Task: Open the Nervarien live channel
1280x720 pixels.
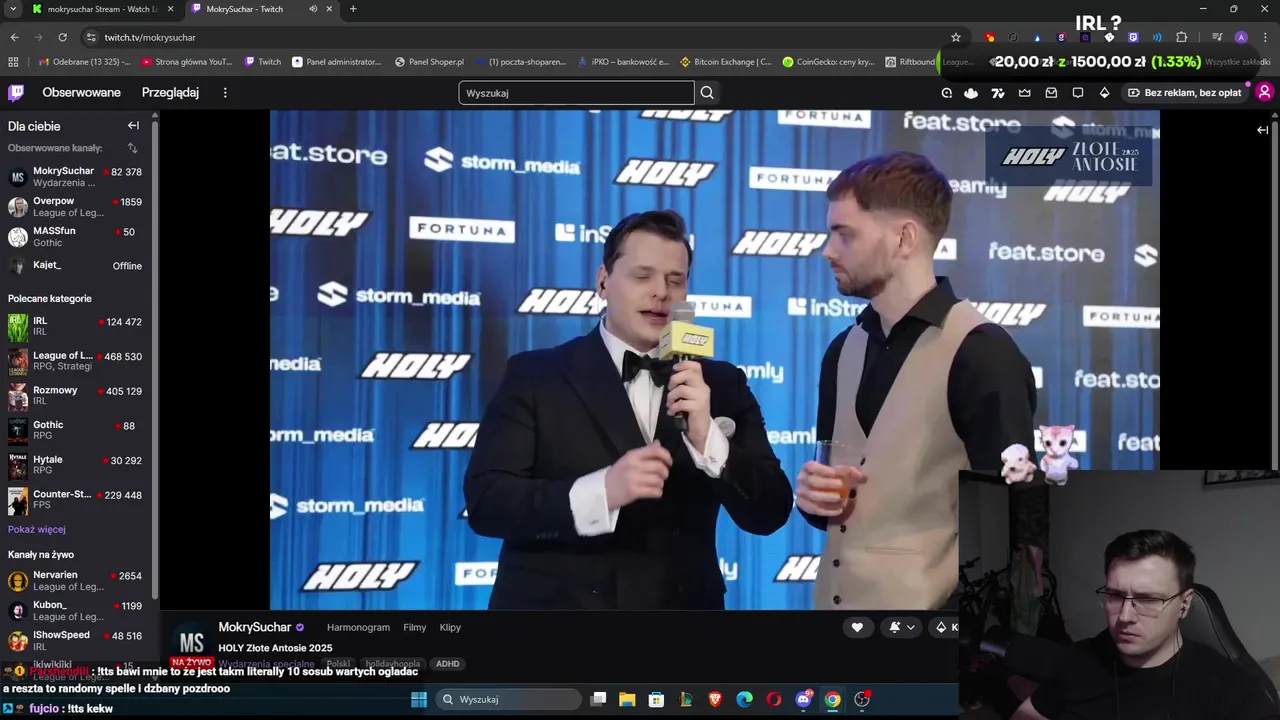Action: tap(76, 581)
